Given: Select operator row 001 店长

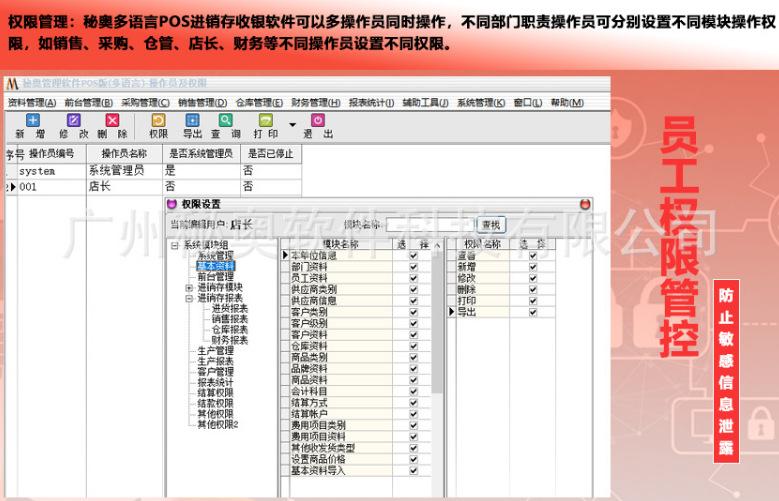Looking at the screenshot, I should click(153, 187).
